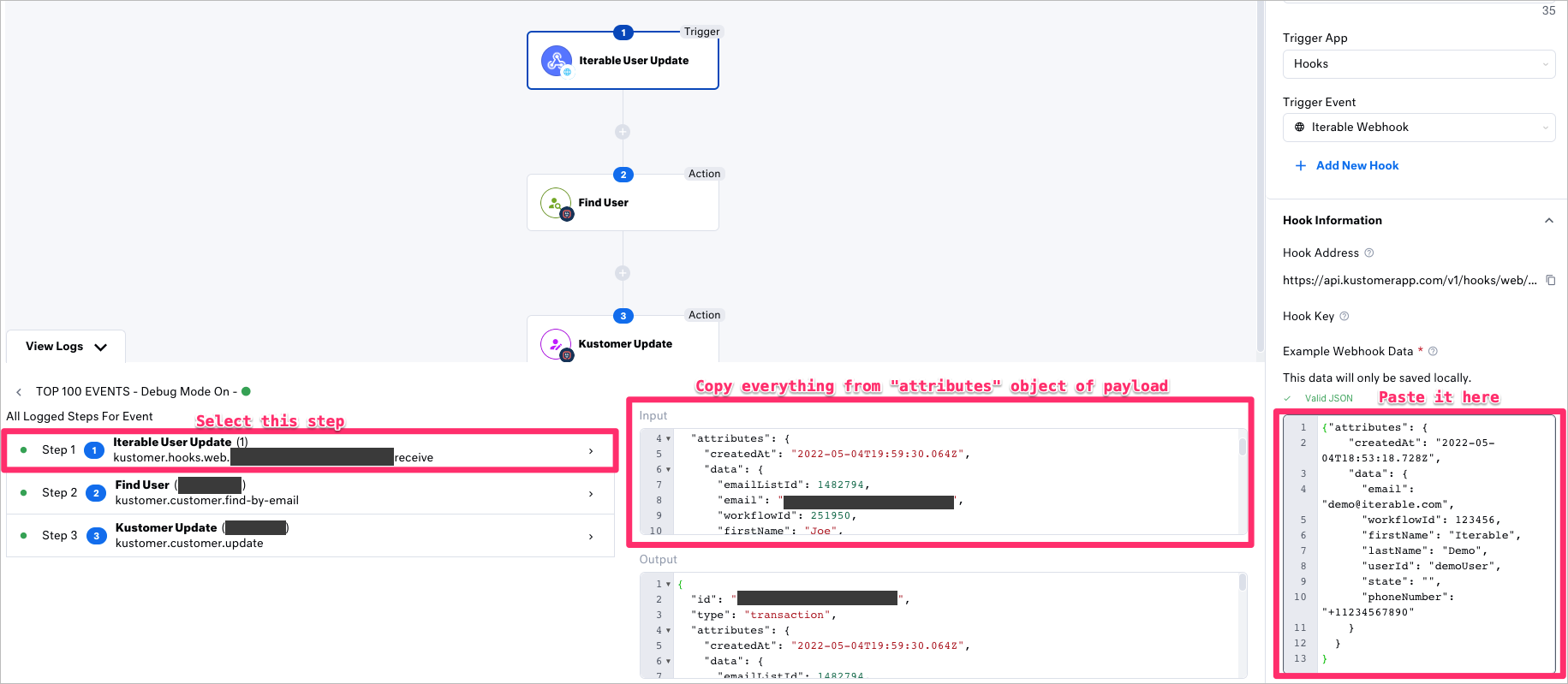Click the Find User action icon
The height and width of the screenshot is (684, 1568).
[x=556, y=203]
